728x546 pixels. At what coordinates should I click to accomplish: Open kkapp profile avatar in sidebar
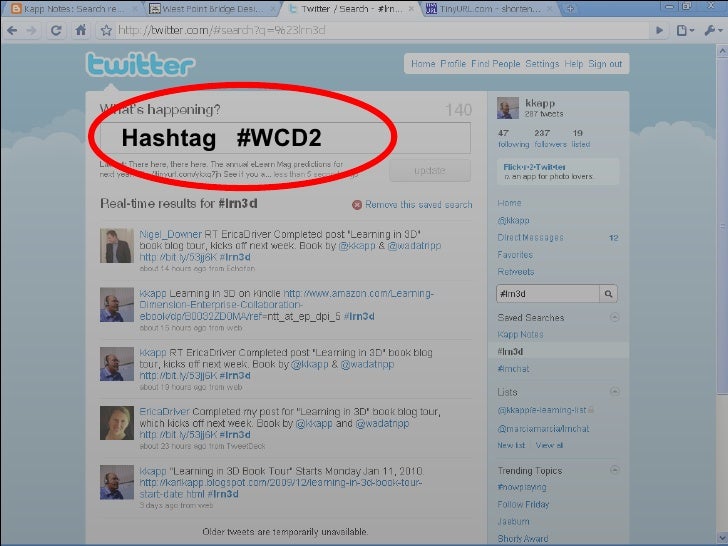tap(508, 108)
